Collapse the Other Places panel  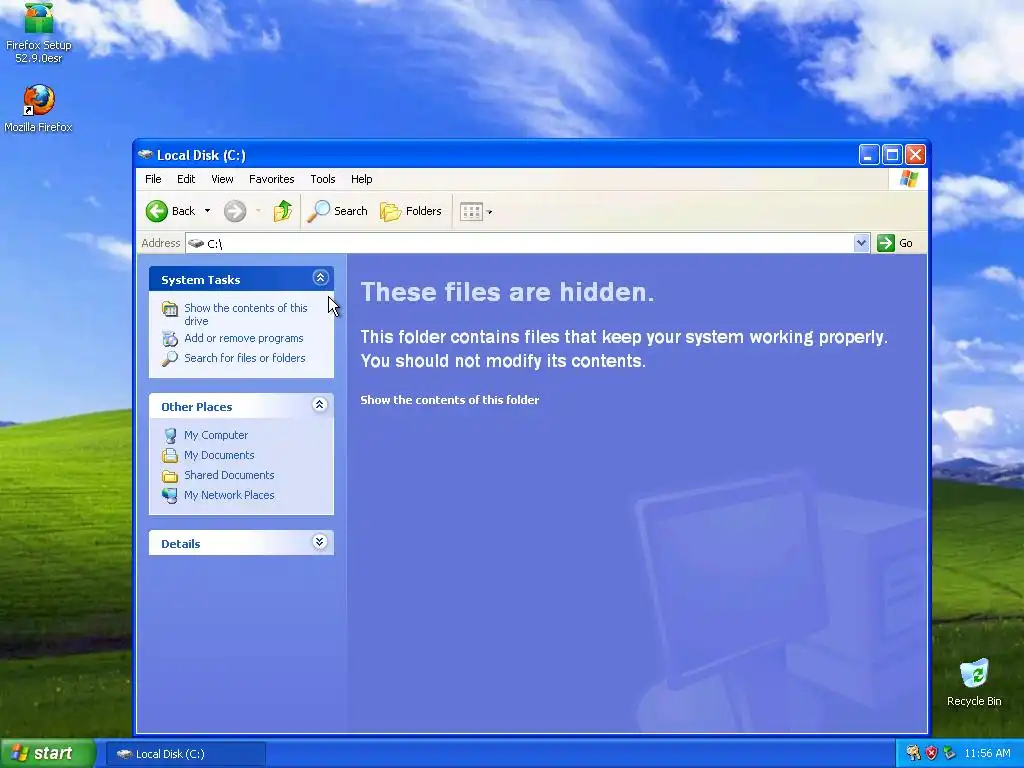(319, 405)
